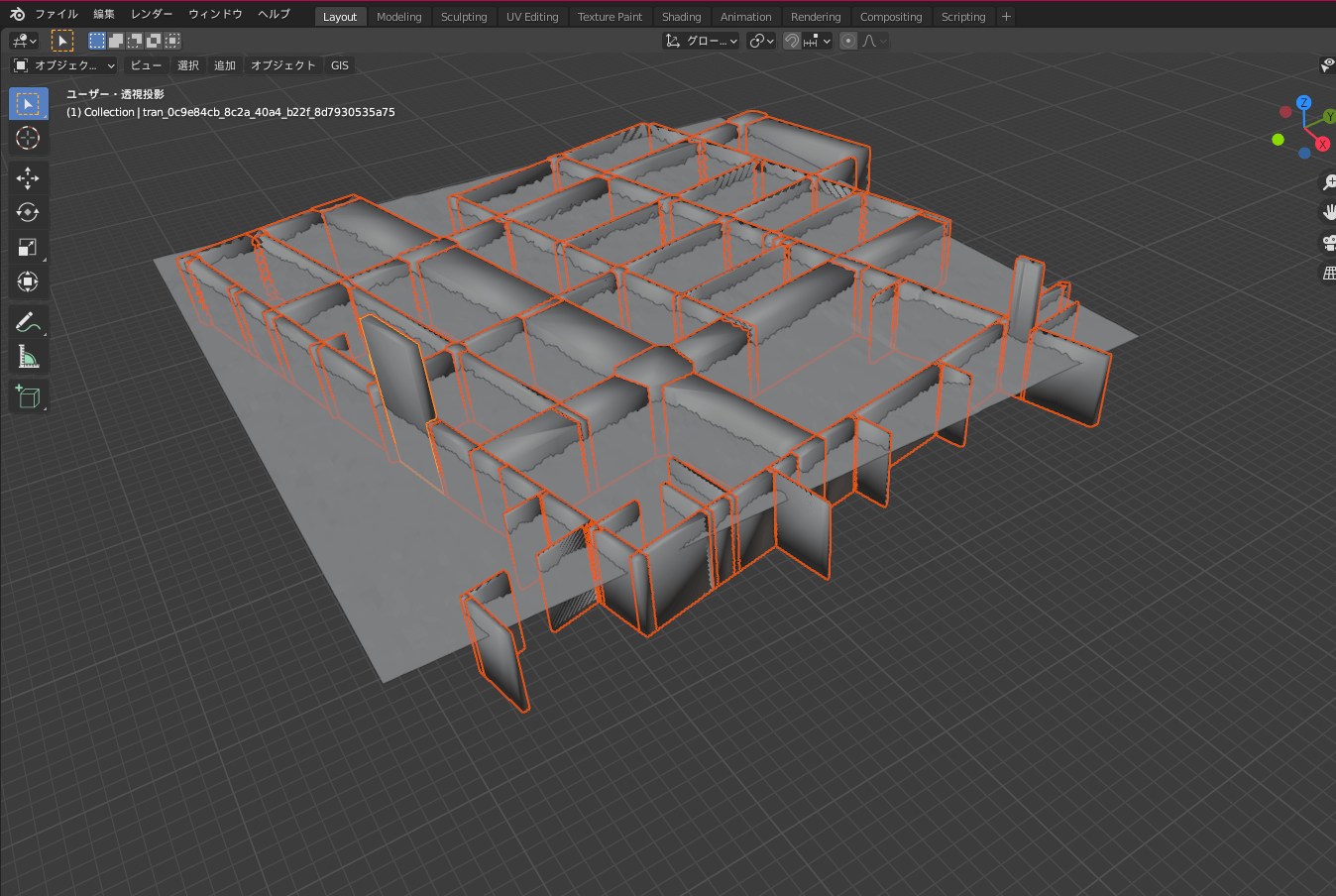The height and width of the screenshot is (896, 1336).
Task: Open the ビュー viewport menu
Action: click(x=146, y=65)
